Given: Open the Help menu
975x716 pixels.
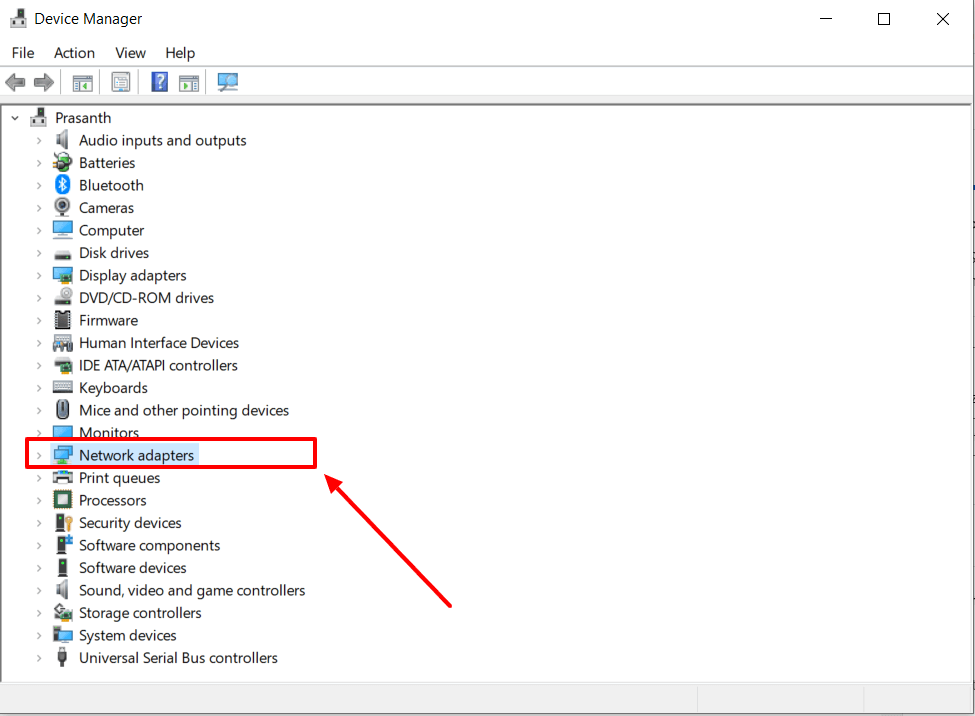Looking at the screenshot, I should [180, 53].
